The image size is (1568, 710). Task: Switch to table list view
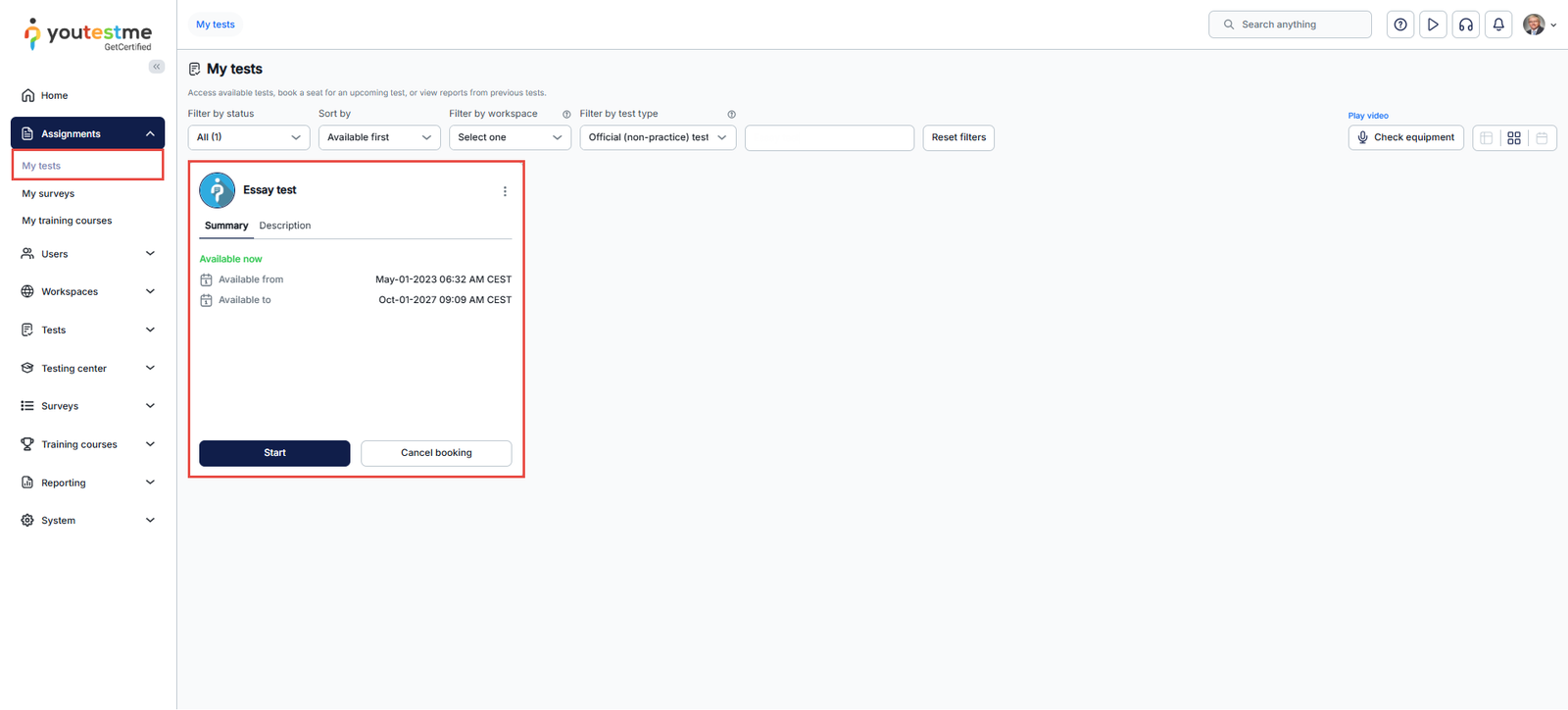click(1487, 138)
